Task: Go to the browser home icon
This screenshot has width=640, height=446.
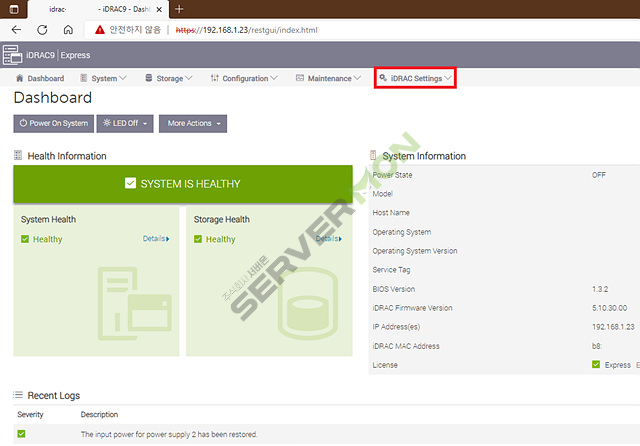Action: tap(68, 30)
